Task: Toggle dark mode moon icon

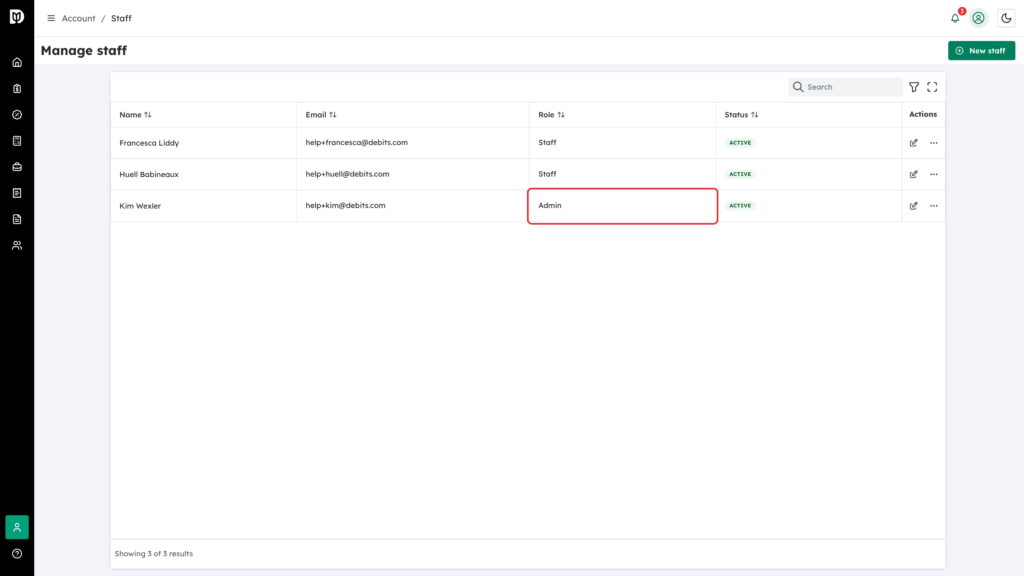Action: point(1006,18)
